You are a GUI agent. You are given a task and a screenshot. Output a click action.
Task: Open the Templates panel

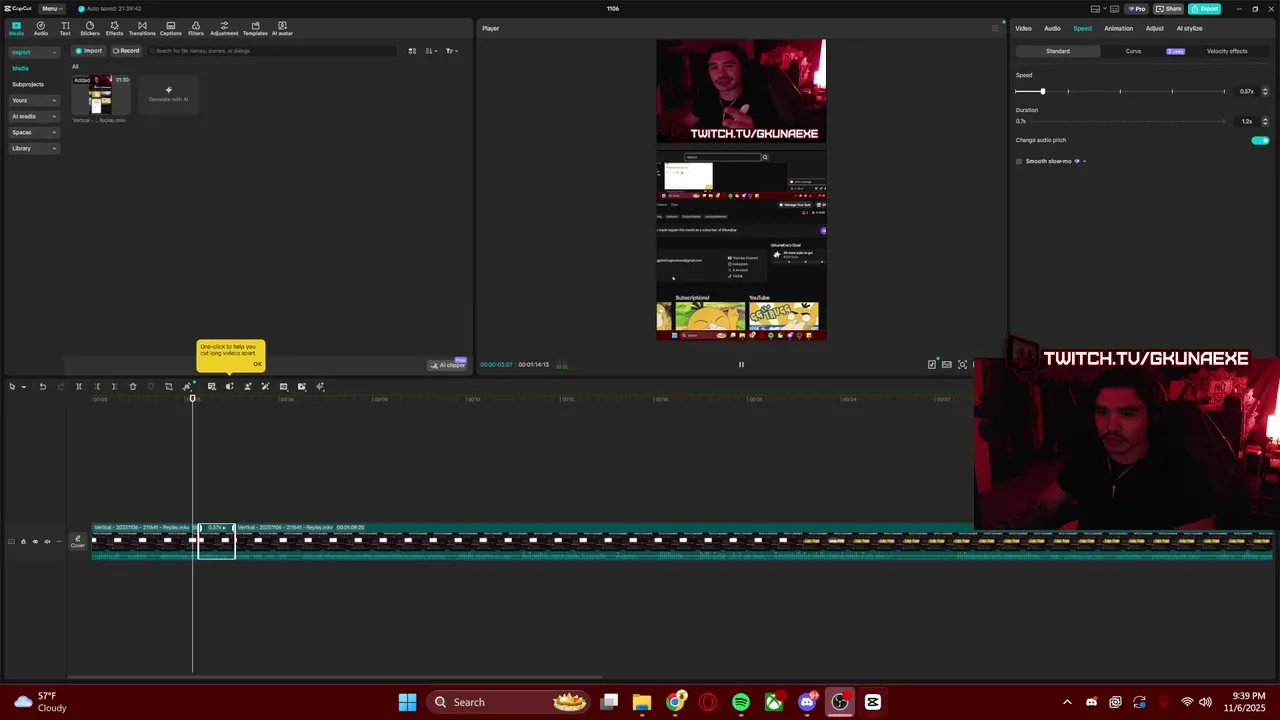(x=255, y=28)
